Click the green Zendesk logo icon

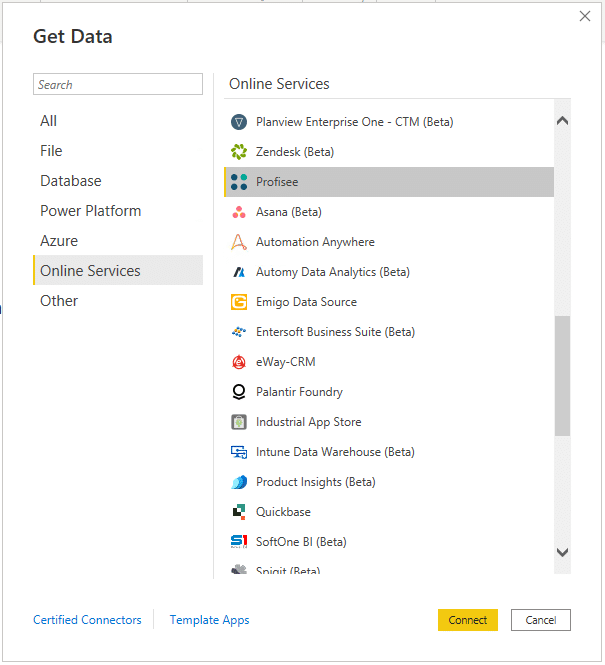pyautogui.click(x=239, y=152)
